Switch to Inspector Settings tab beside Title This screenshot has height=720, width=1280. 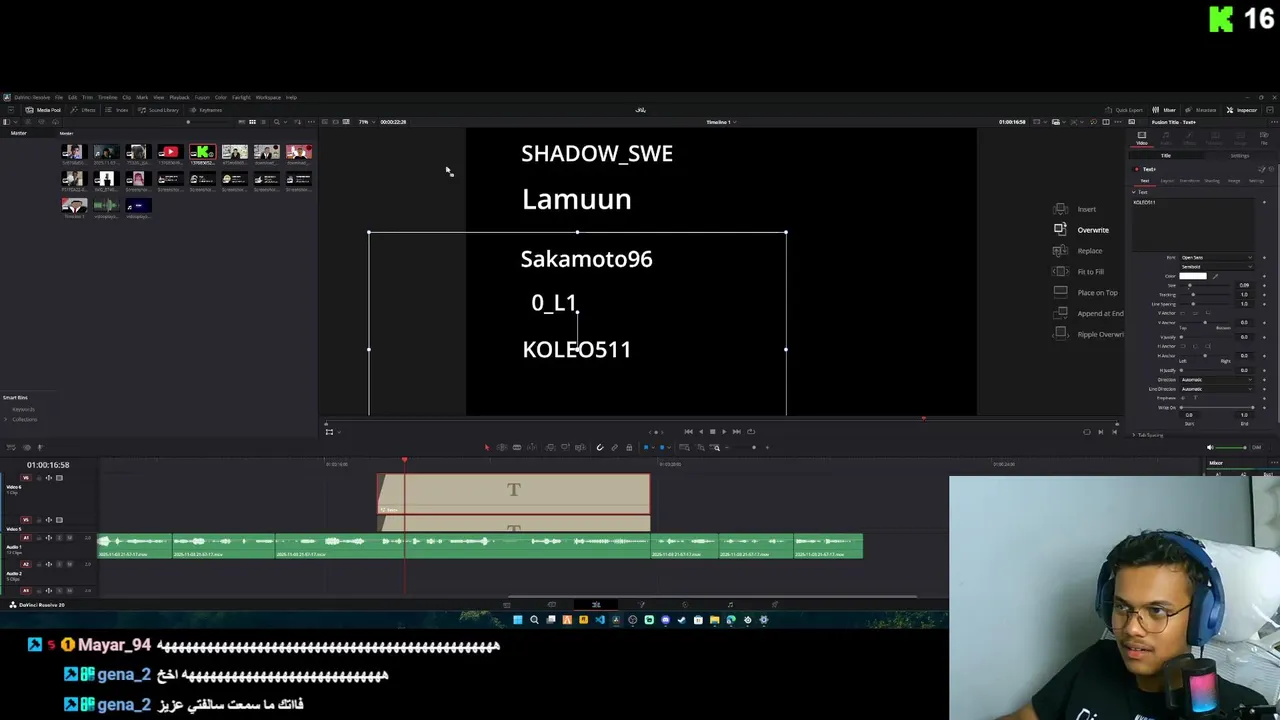pyautogui.click(x=1240, y=156)
